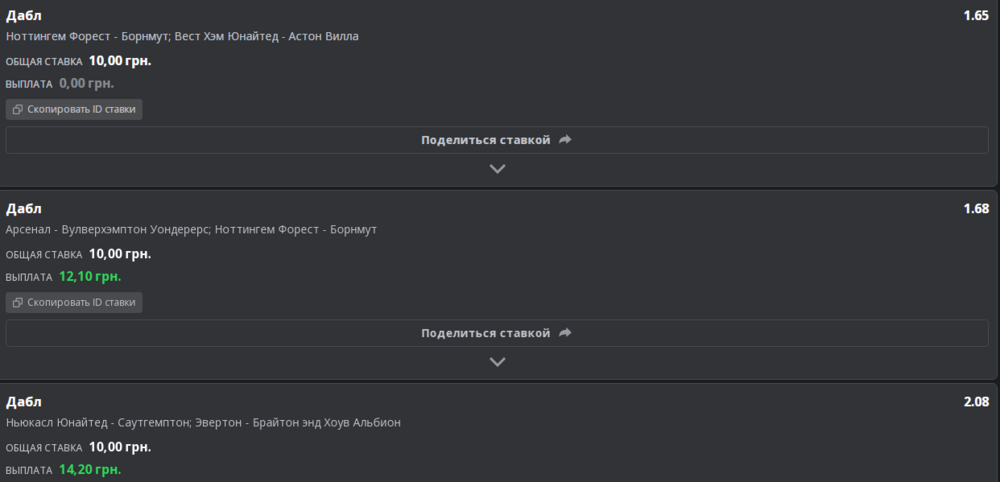Select the second 'Дабл' bet title
The width and height of the screenshot is (1000, 482).
[x=24, y=209]
